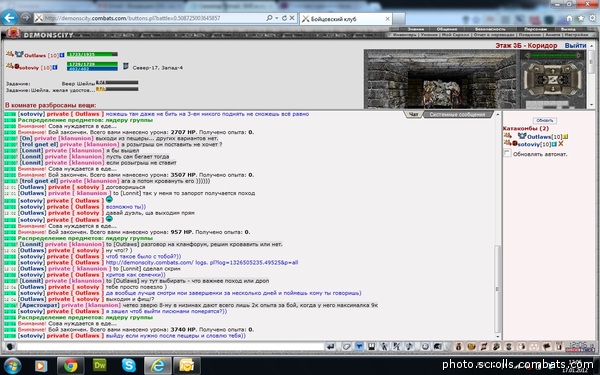Click the small map icon before Север-17, Запад-4
600x375 pixels.
tap(126, 67)
